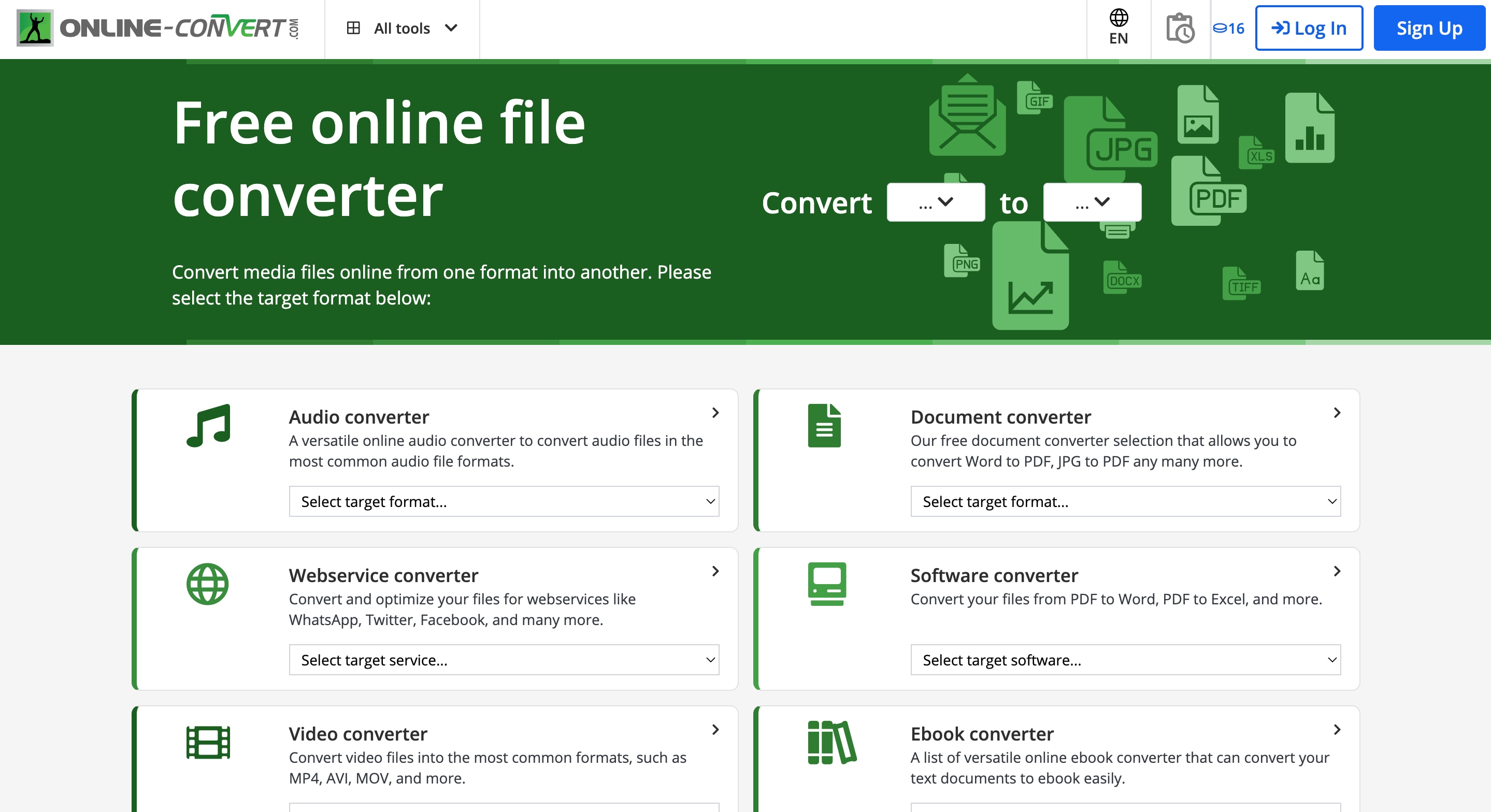Click the bar chart file icon in banner
The height and width of the screenshot is (812, 1491).
click(x=1310, y=128)
